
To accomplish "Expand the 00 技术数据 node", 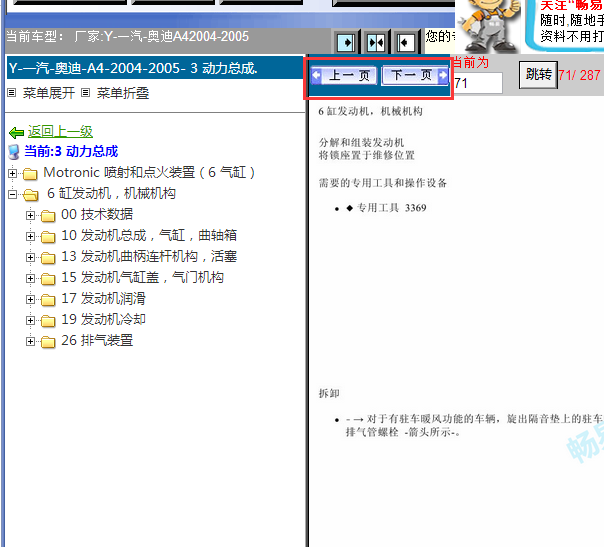I will click(30, 215).
